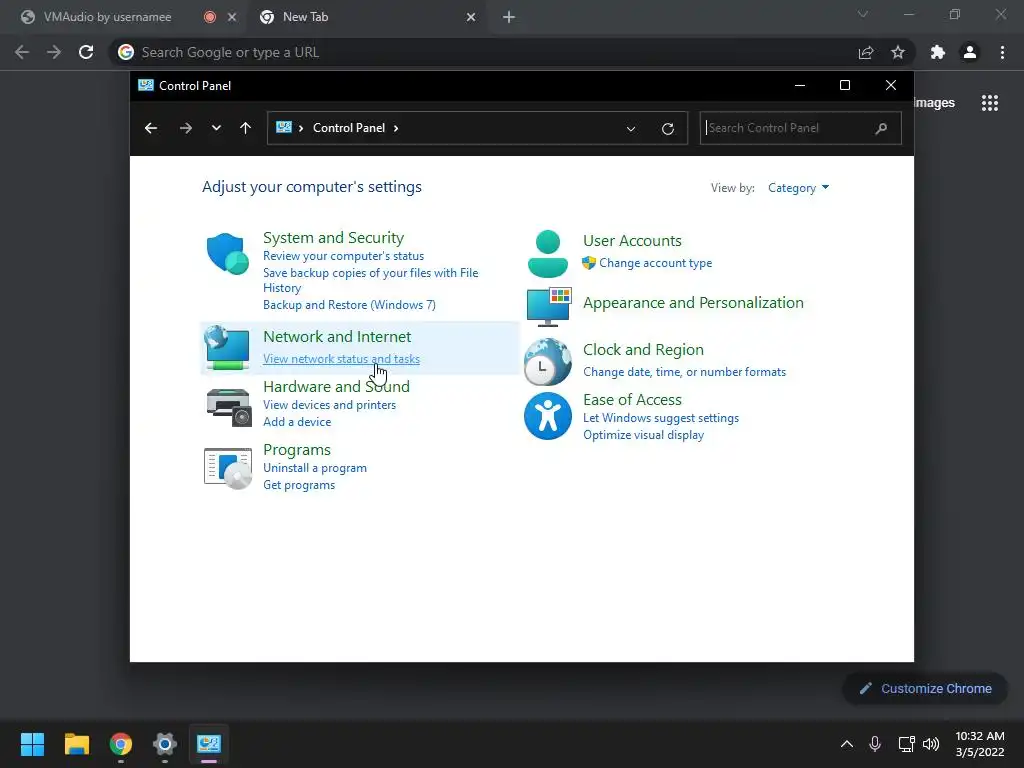
Task: Open the Ease of Access icon
Action: click(x=547, y=416)
